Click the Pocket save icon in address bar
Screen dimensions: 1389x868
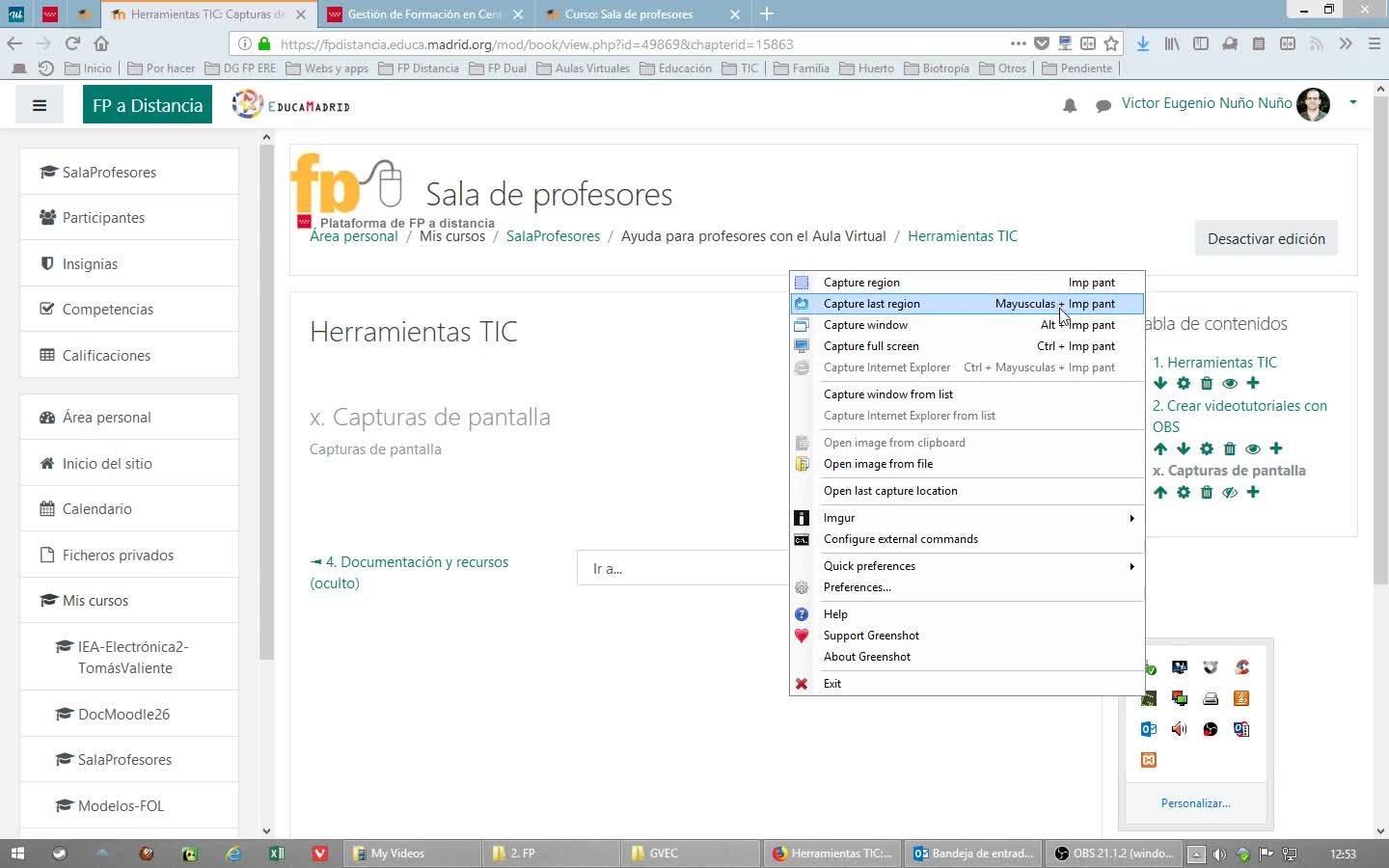(1042, 43)
